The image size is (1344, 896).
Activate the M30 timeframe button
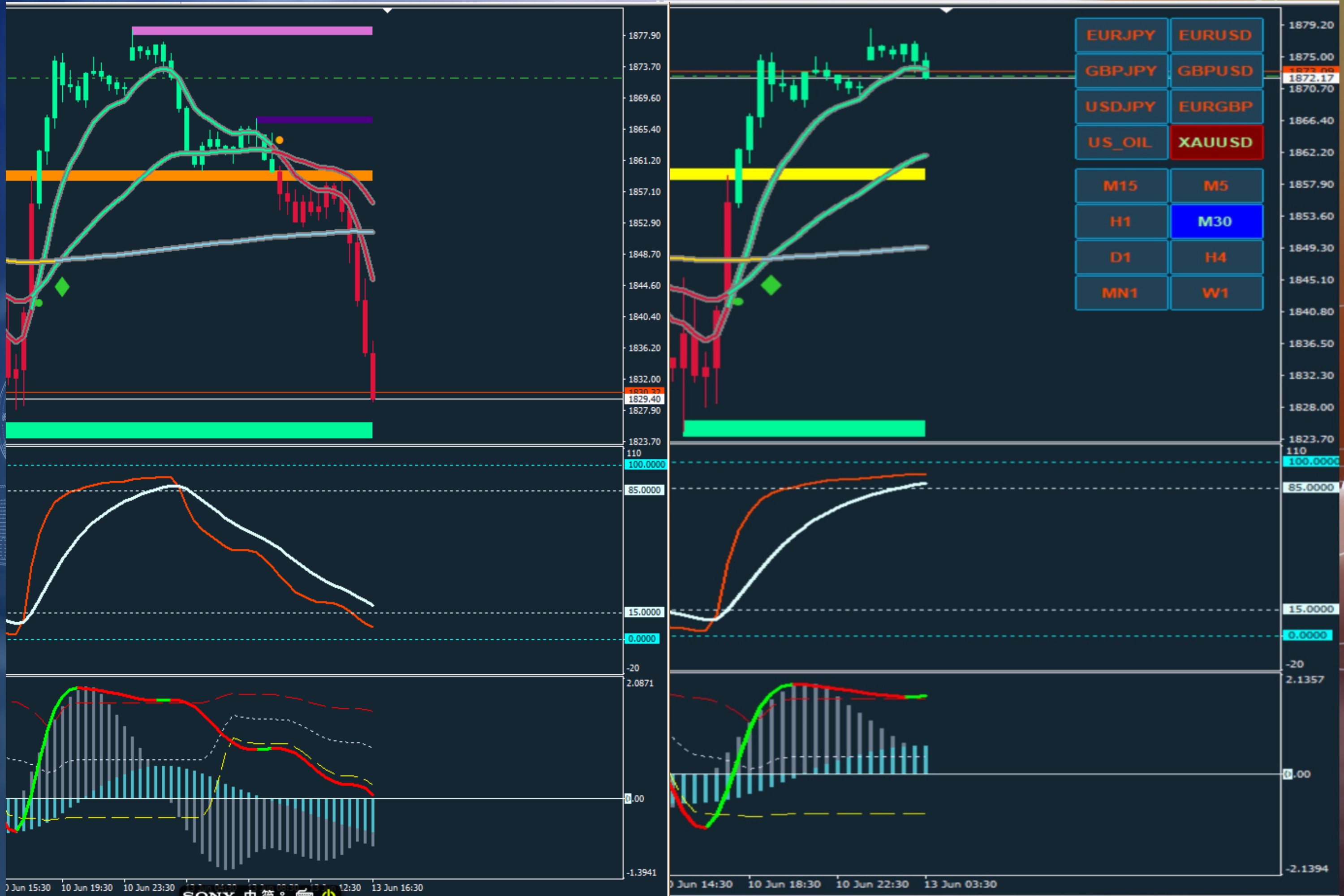(1215, 222)
